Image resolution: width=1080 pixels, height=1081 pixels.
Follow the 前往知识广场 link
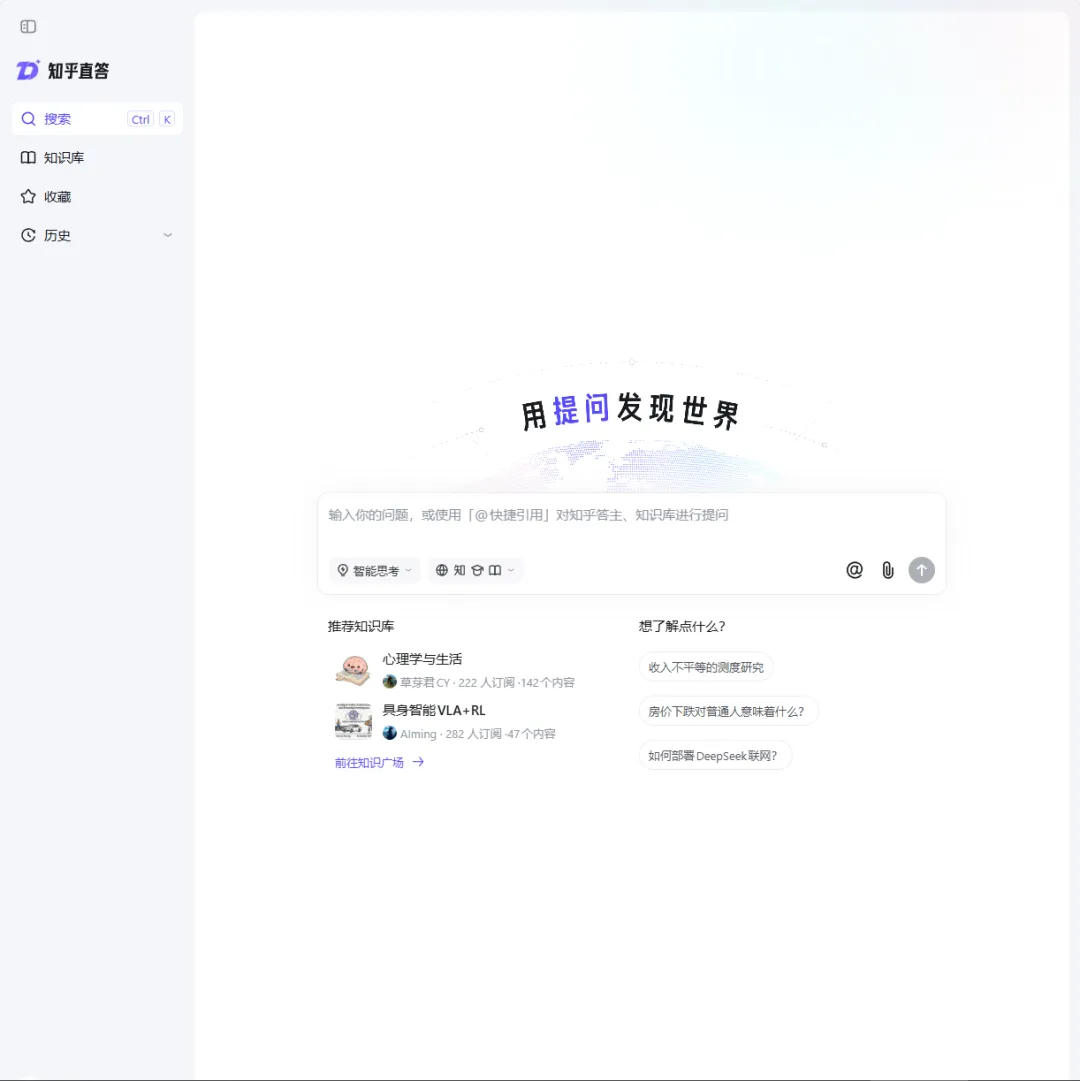pyautogui.click(x=379, y=762)
